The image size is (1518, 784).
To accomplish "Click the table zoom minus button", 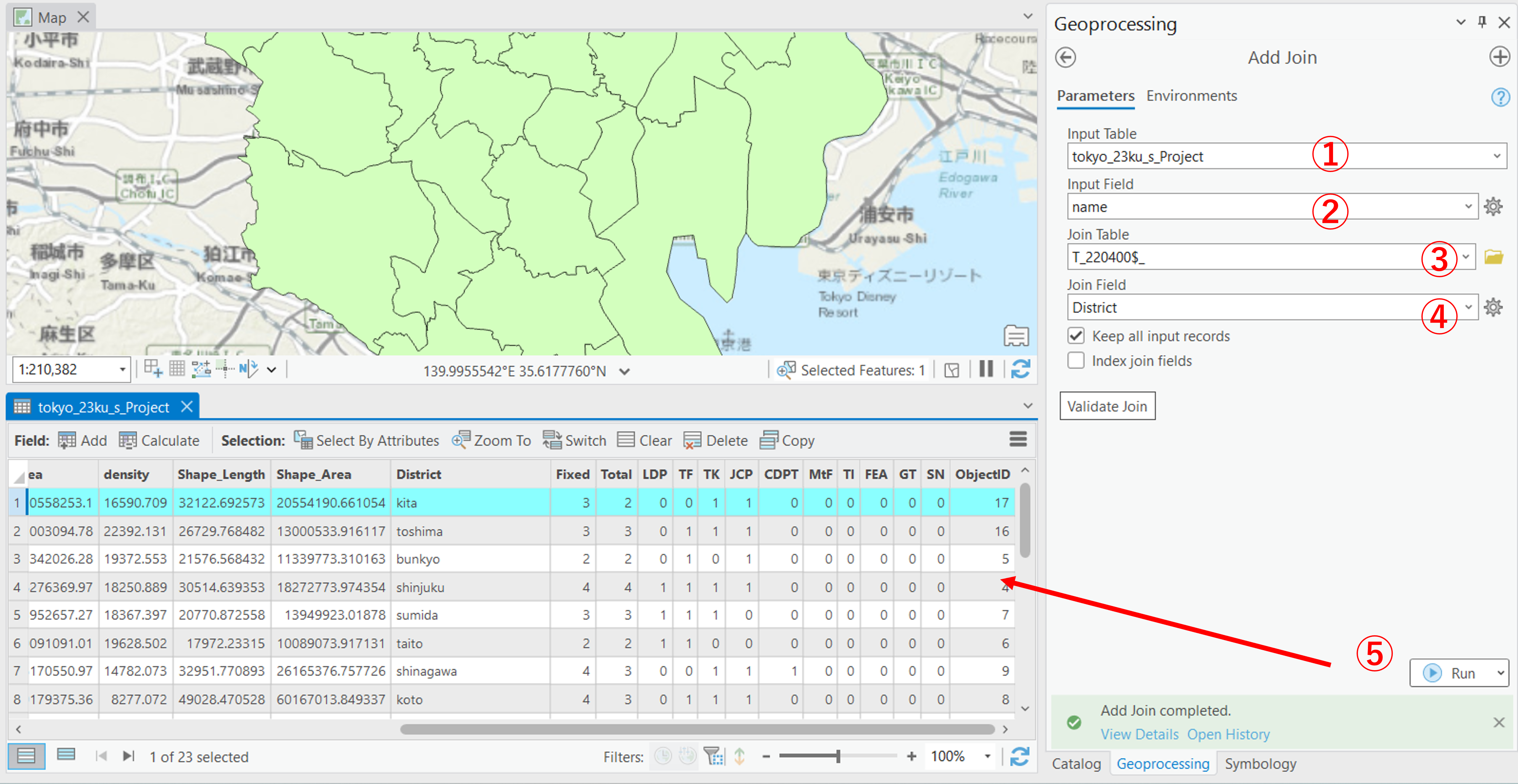I will pyautogui.click(x=766, y=756).
